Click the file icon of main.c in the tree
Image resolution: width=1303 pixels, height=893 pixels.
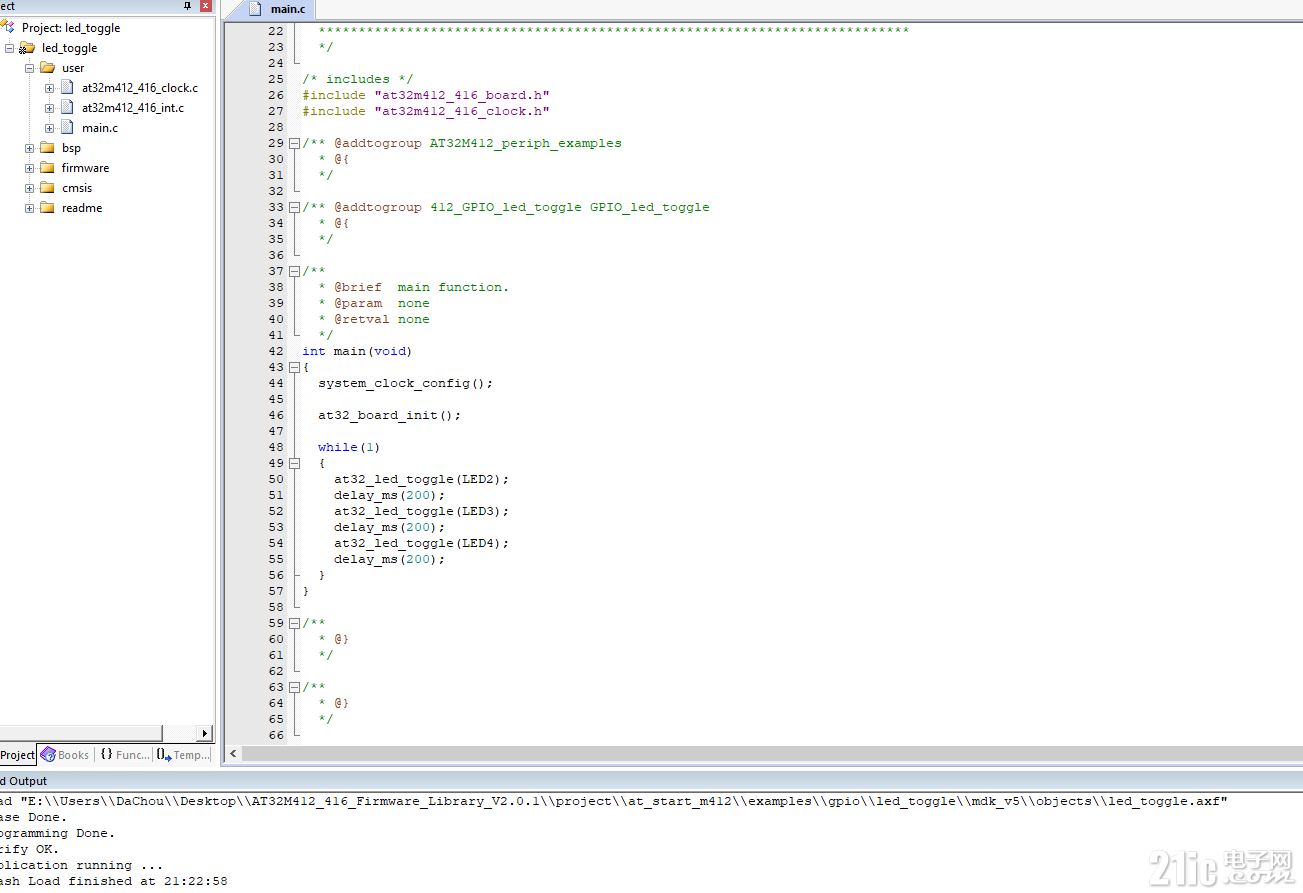click(67, 128)
